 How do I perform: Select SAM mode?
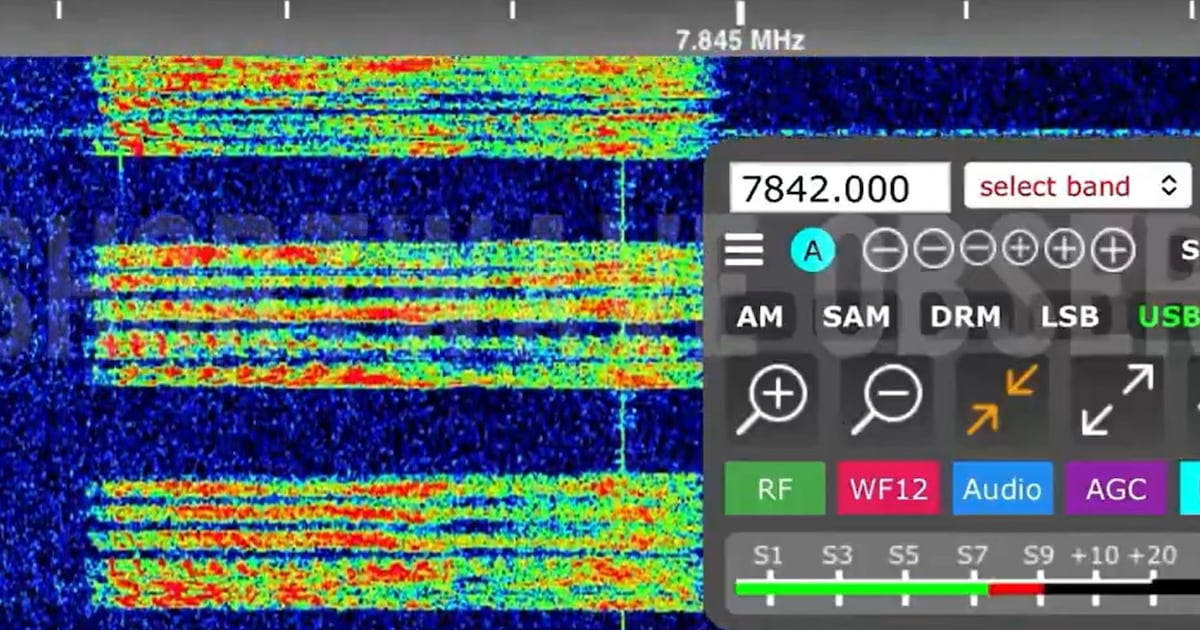[857, 317]
